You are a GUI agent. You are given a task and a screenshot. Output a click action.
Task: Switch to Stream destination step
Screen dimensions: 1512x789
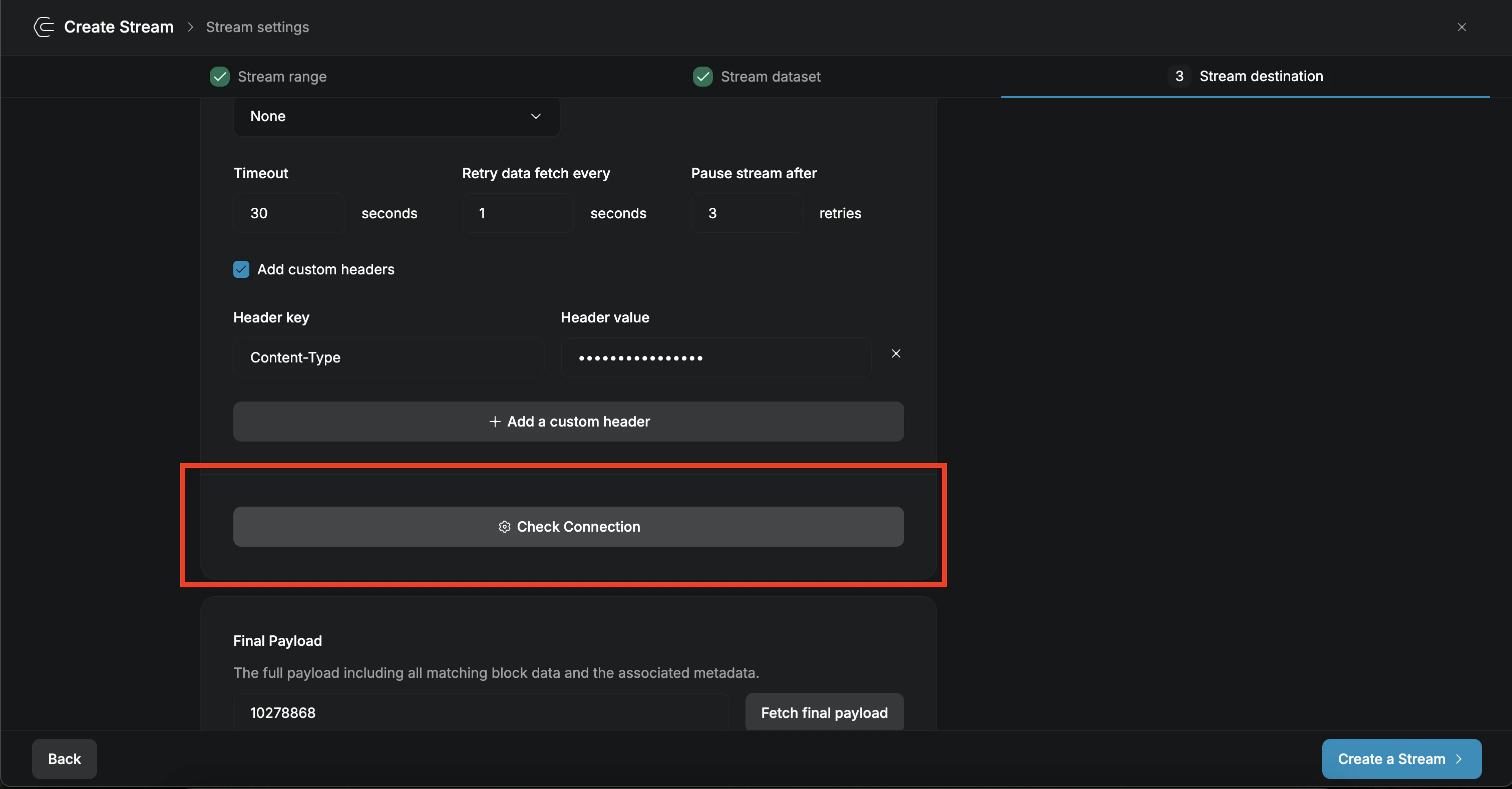tap(1261, 76)
